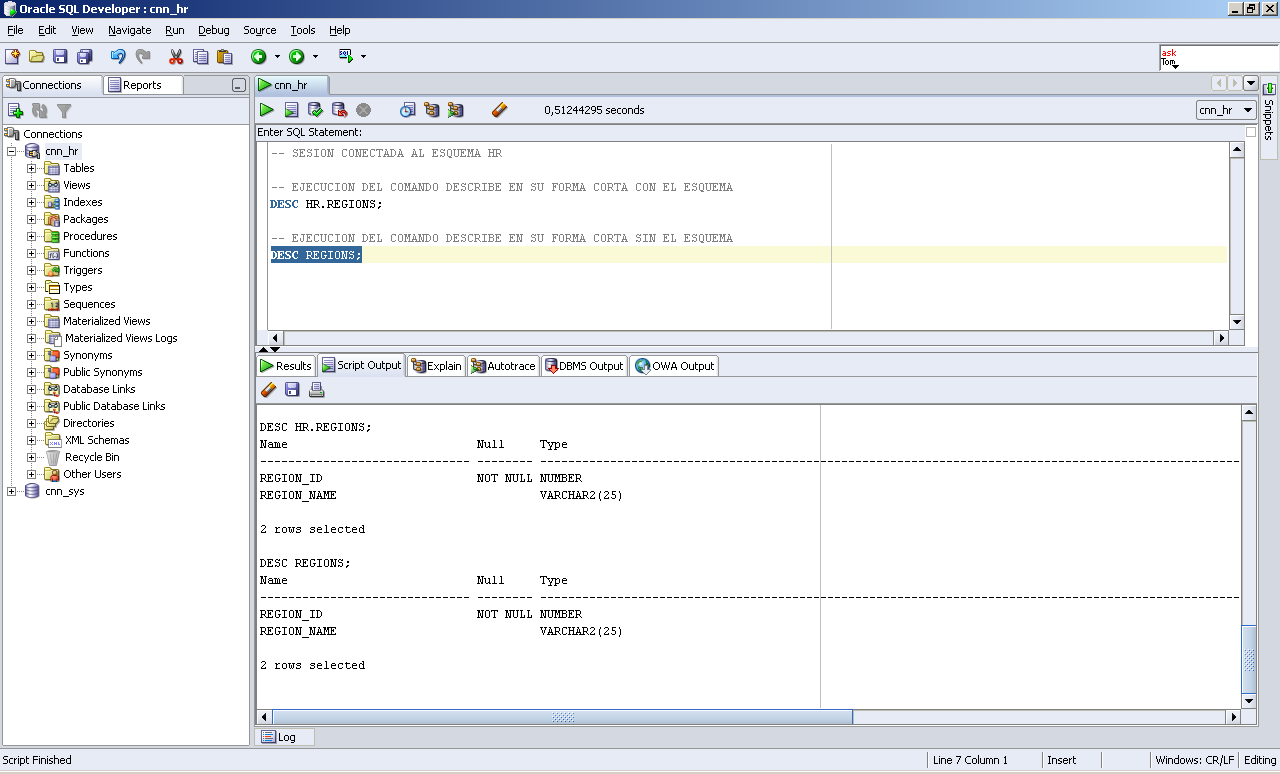This screenshot has height=774, width=1280.
Task: Refresh the connections list
Action: point(40,111)
